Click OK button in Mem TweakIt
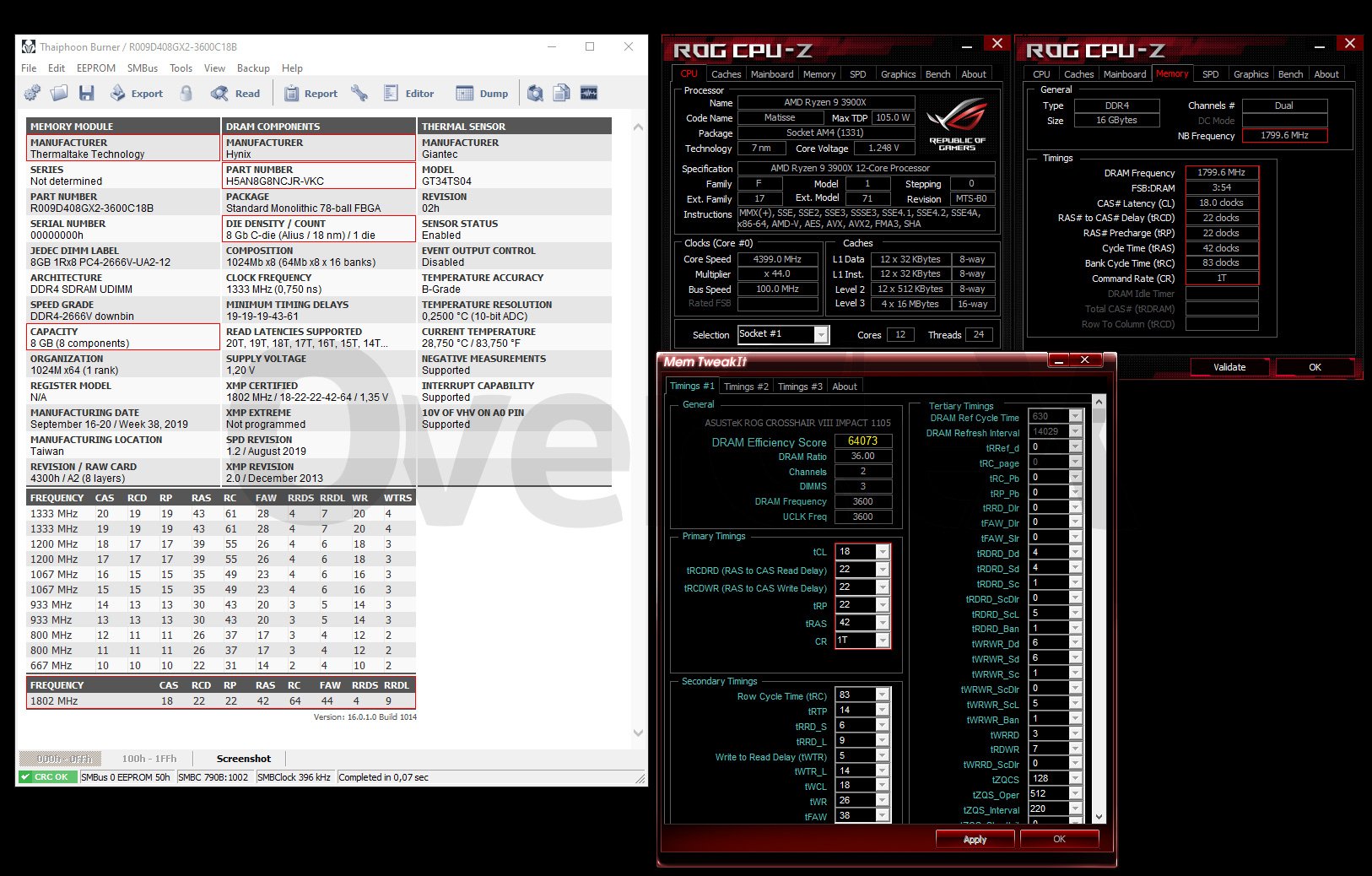Screen dimensions: 1372x876 (x=1059, y=840)
